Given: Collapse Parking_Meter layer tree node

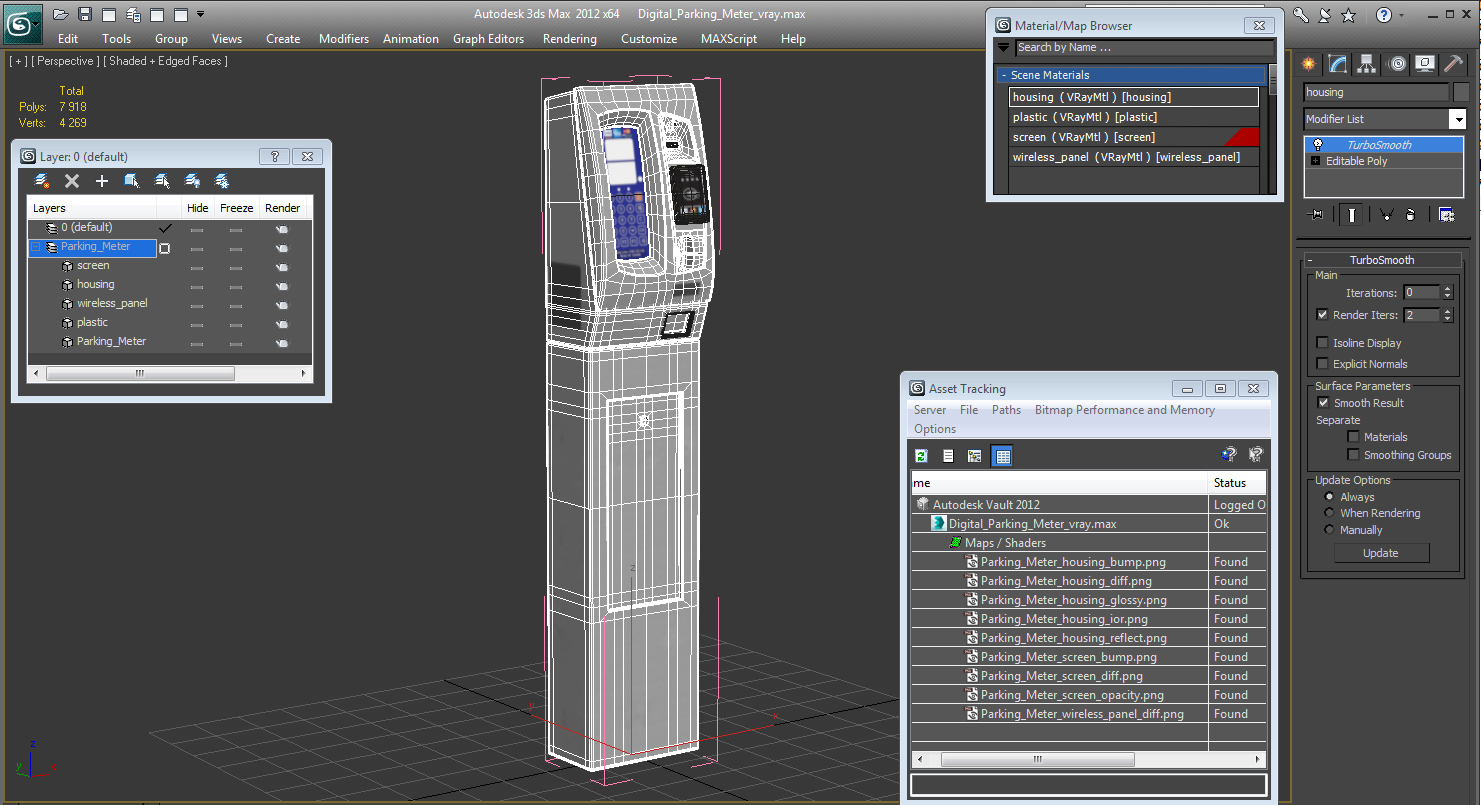Looking at the screenshot, I should (x=35, y=246).
